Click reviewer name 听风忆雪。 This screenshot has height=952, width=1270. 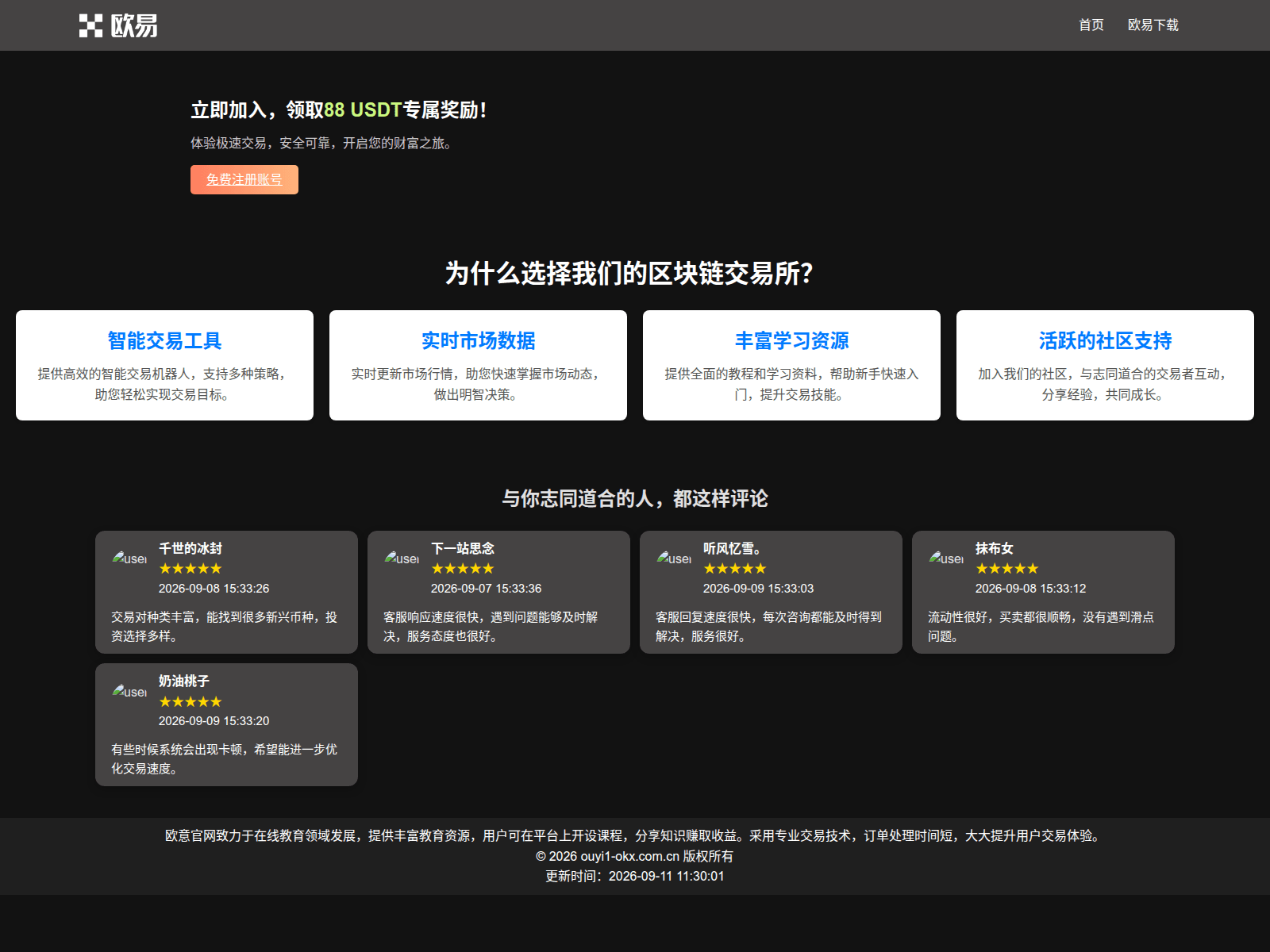(x=732, y=548)
